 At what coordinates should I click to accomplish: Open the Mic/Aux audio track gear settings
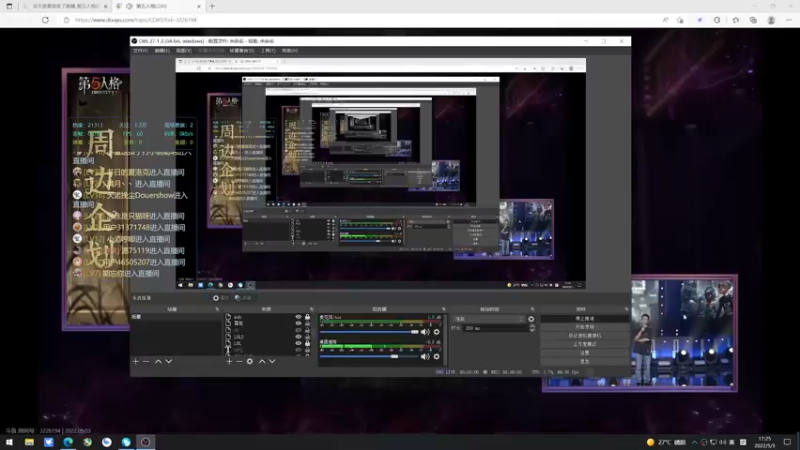click(436, 332)
